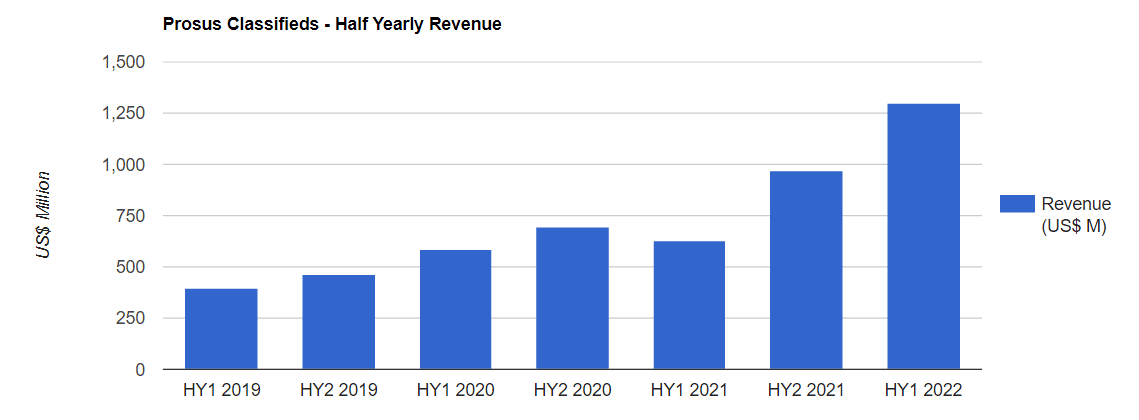This screenshot has width=1139, height=420.
Task: Click the HY1 2022 x-axis label
Action: pos(923,390)
